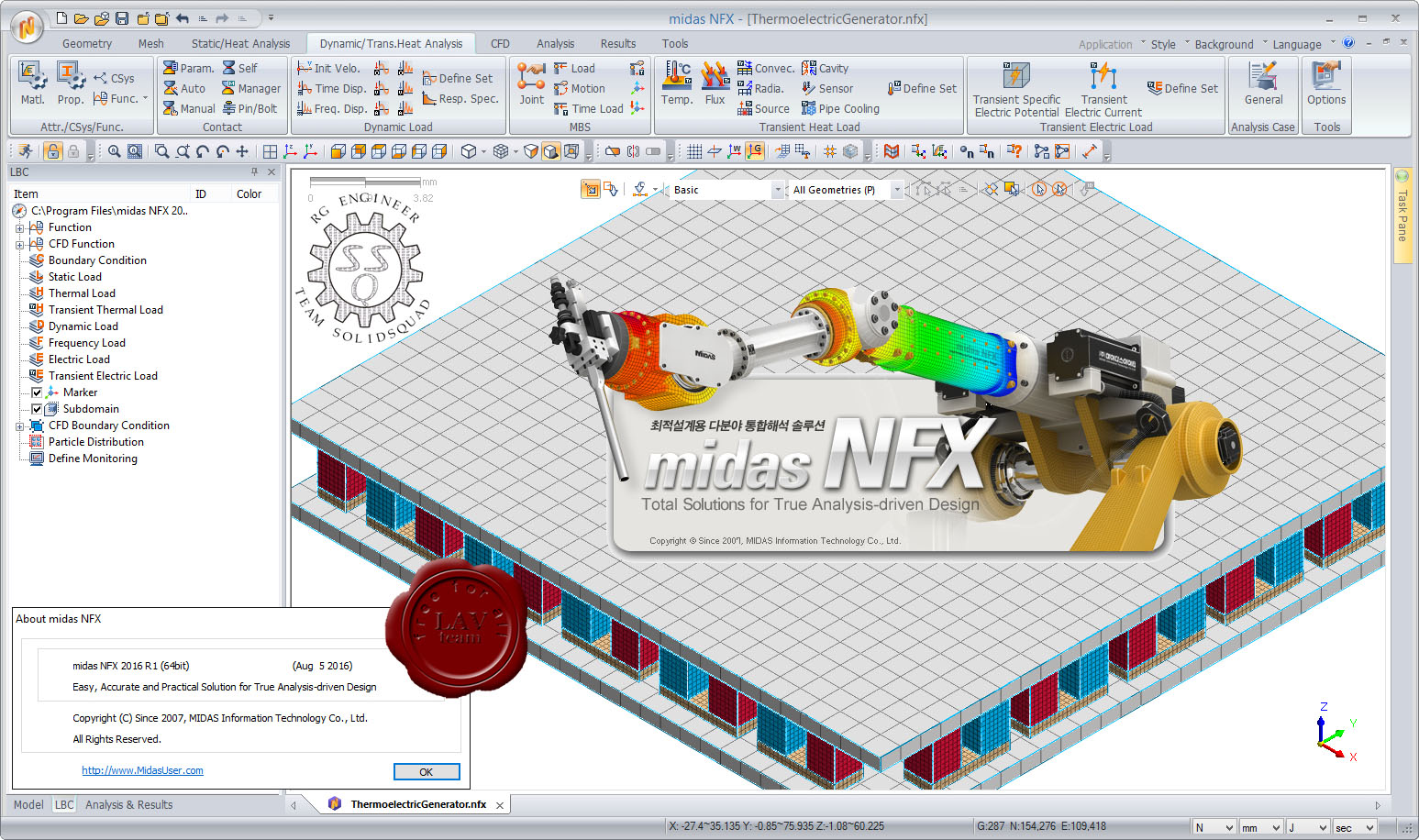Select the Sensor tool
The height and width of the screenshot is (840, 1419).
[x=827, y=88]
